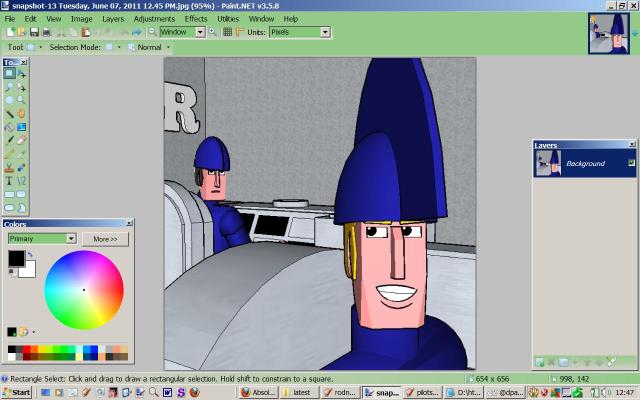
Task: Open the zoom level Window dropdown
Action: (200, 32)
